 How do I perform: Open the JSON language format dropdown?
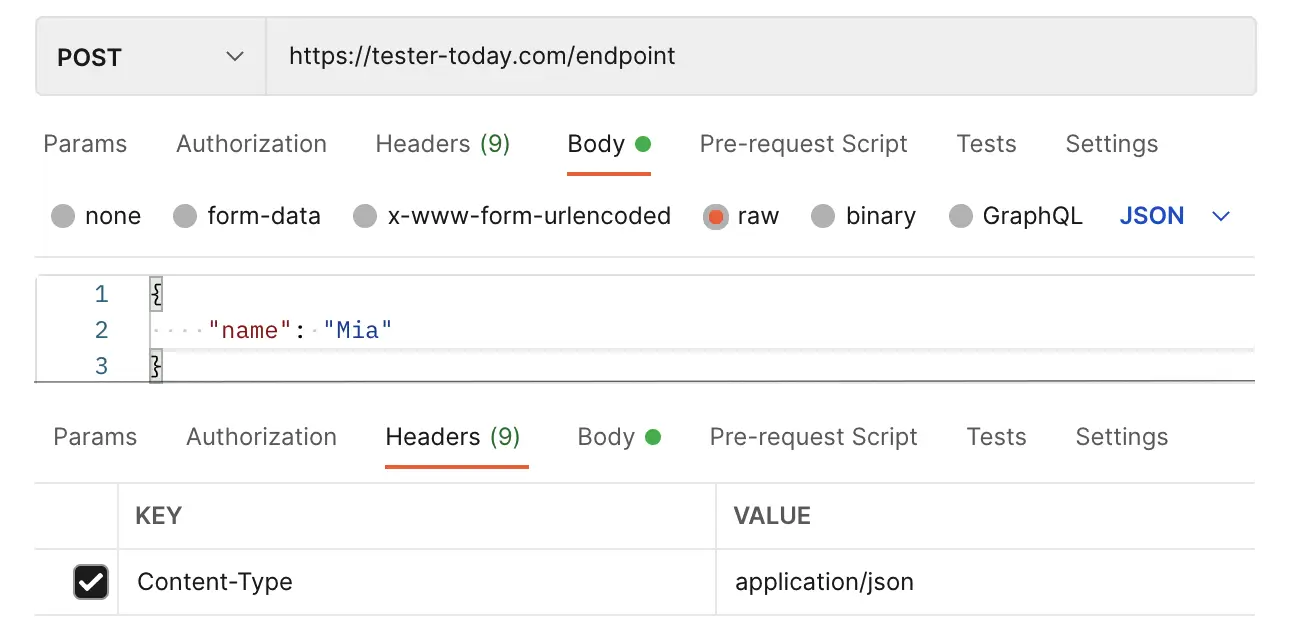(1152, 216)
